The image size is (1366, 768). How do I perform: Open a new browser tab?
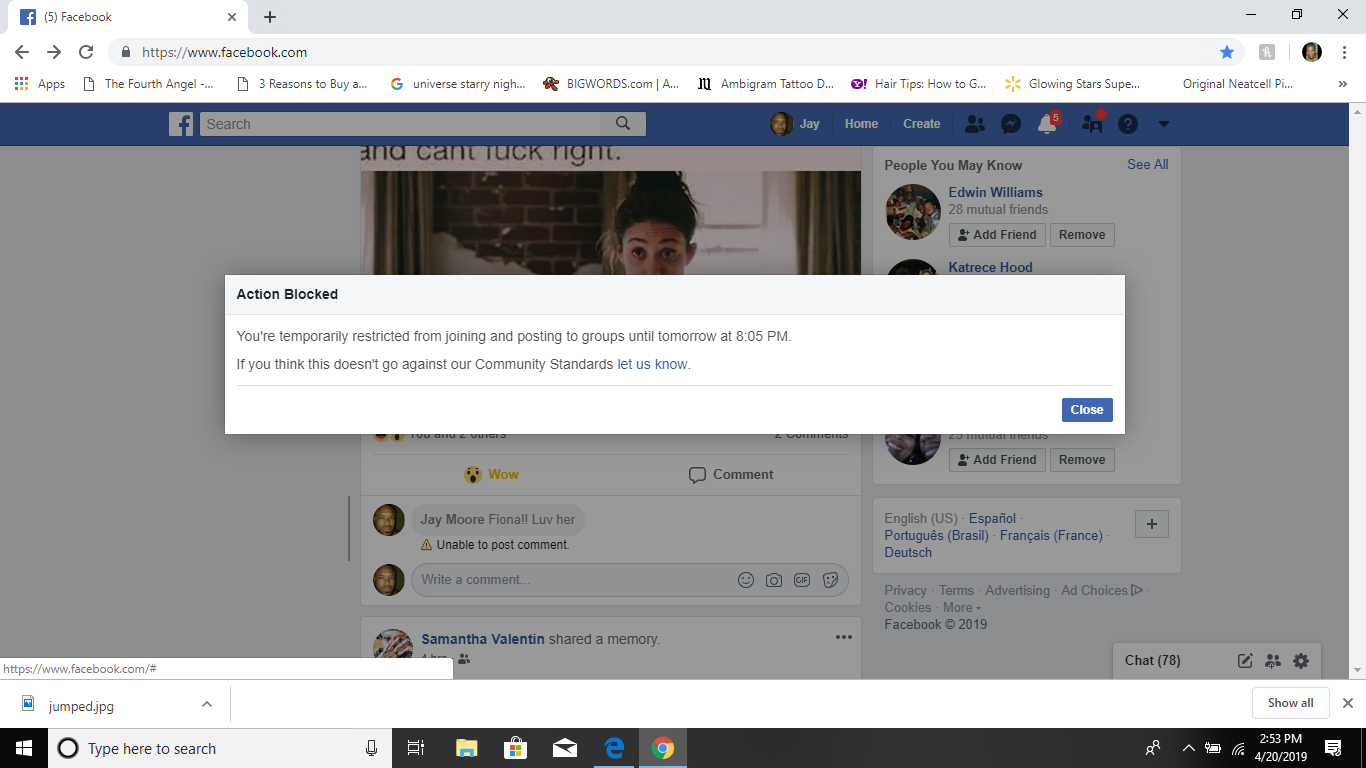tap(270, 17)
